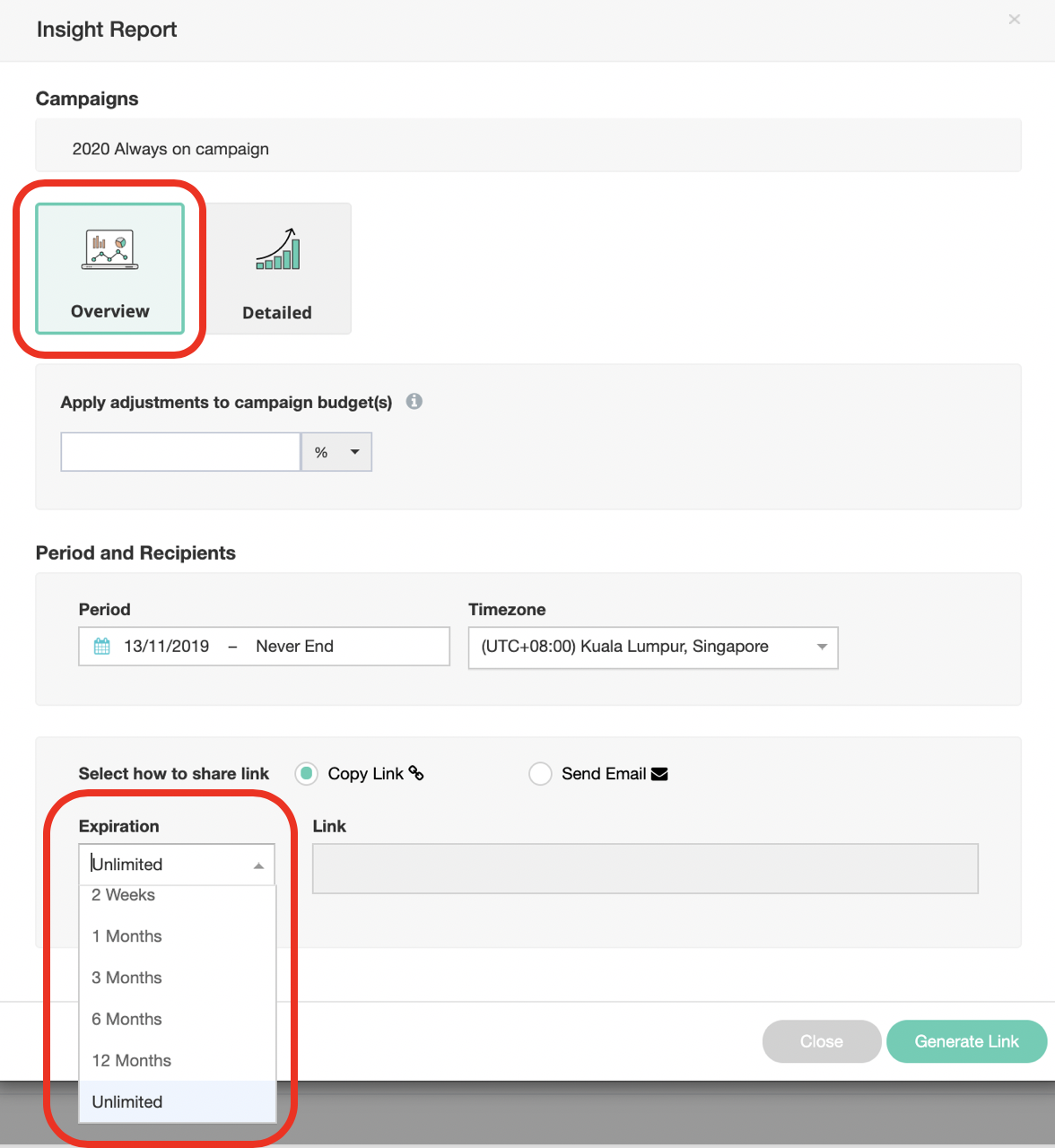Screen dimensions: 1055x1148
Task: Click the generated Link text field
Action: [x=644, y=868]
